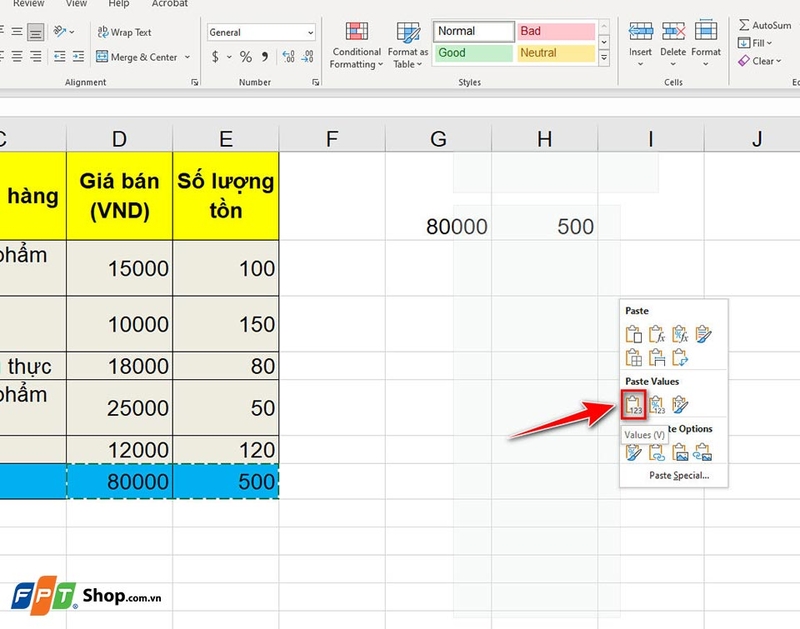Pick Values & Number Formatting paste icon
The height and width of the screenshot is (629, 800).
(x=657, y=405)
